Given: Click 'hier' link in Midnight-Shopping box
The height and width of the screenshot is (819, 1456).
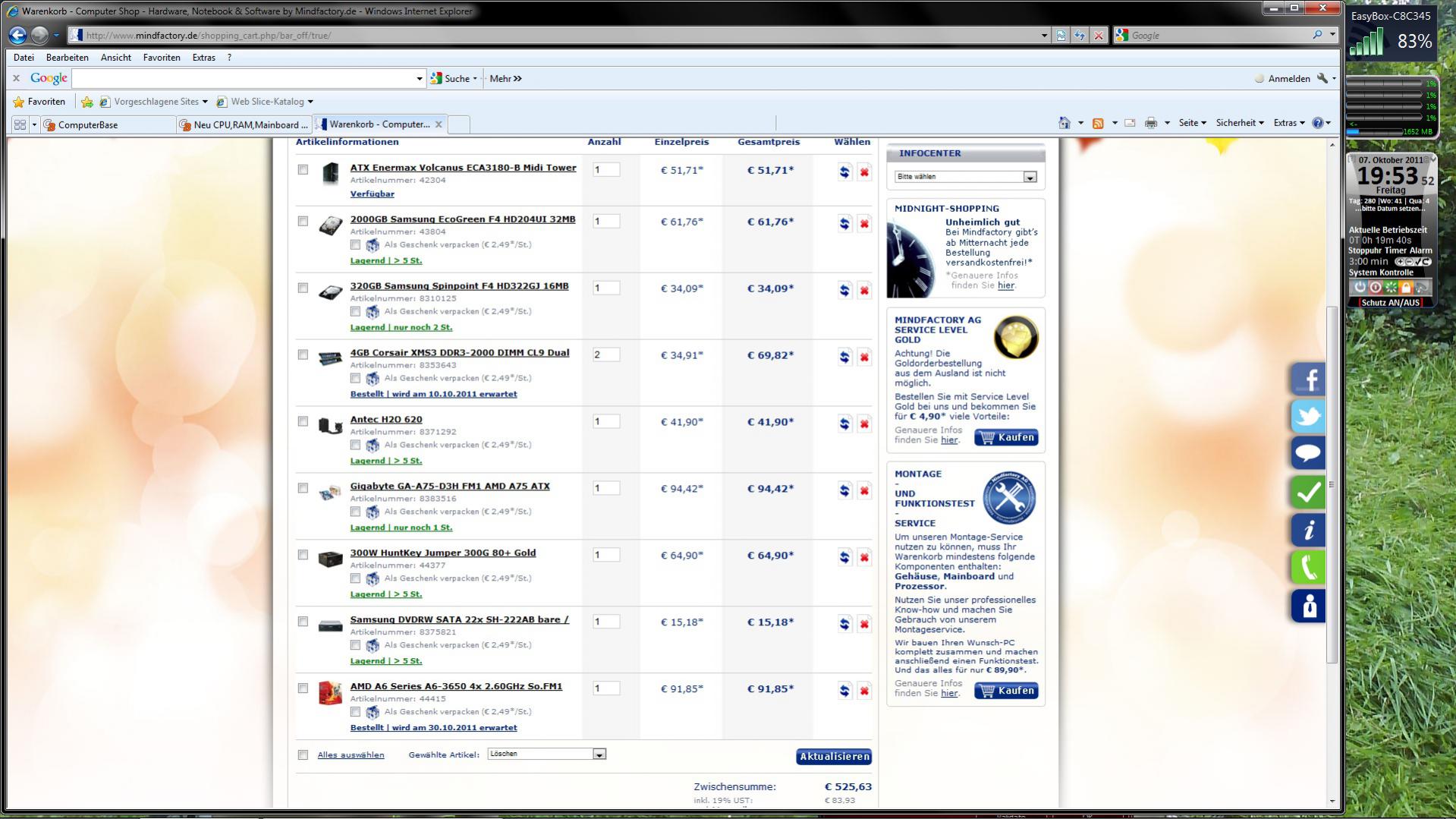Looking at the screenshot, I should pyautogui.click(x=1005, y=285).
